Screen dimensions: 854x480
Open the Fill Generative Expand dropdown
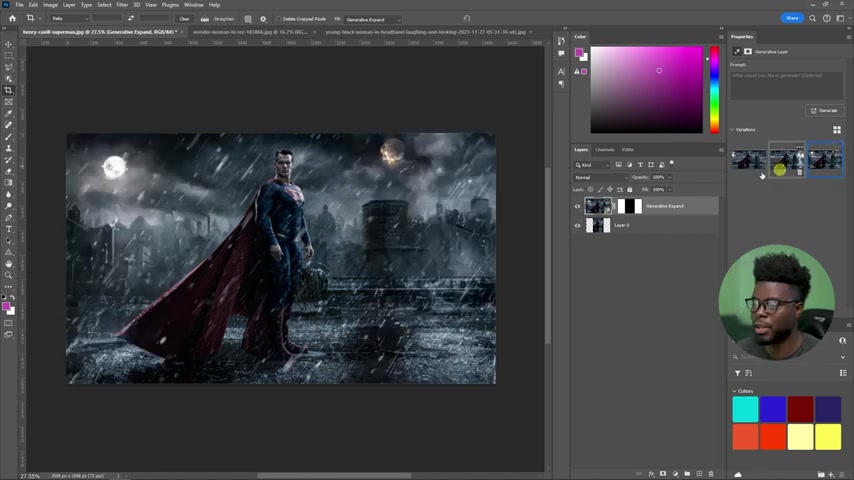[373, 19]
